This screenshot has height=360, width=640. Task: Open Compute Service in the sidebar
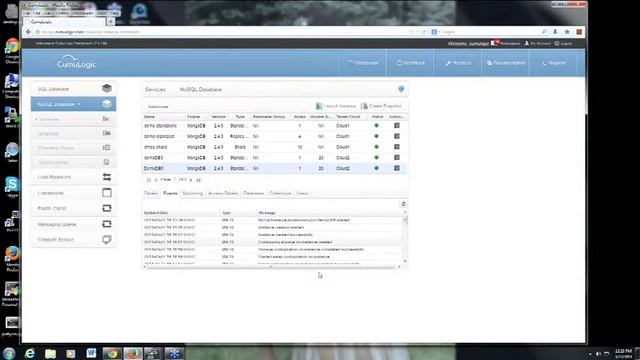pyautogui.click(x=73, y=240)
